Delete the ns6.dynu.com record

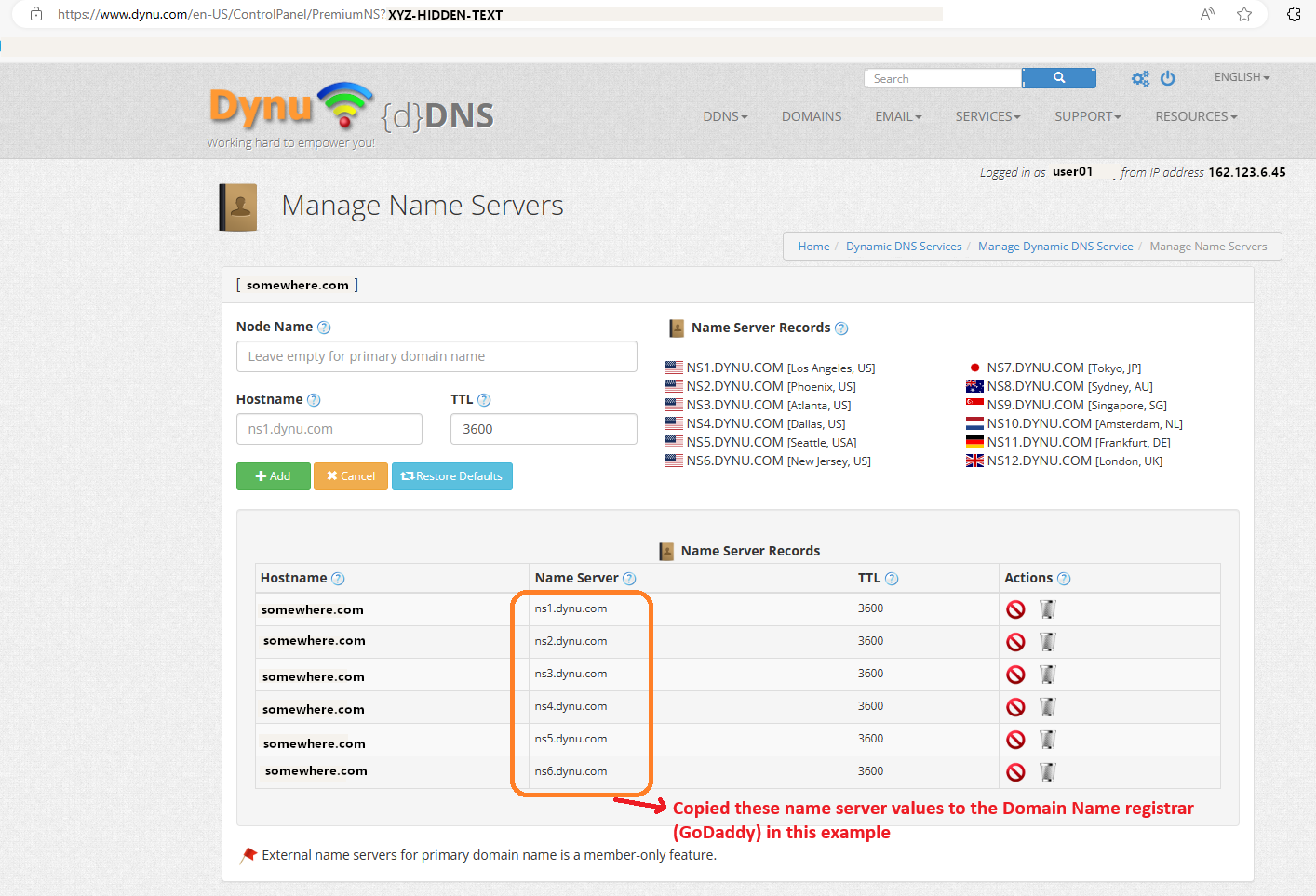pyautogui.click(x=1048, y=772)
